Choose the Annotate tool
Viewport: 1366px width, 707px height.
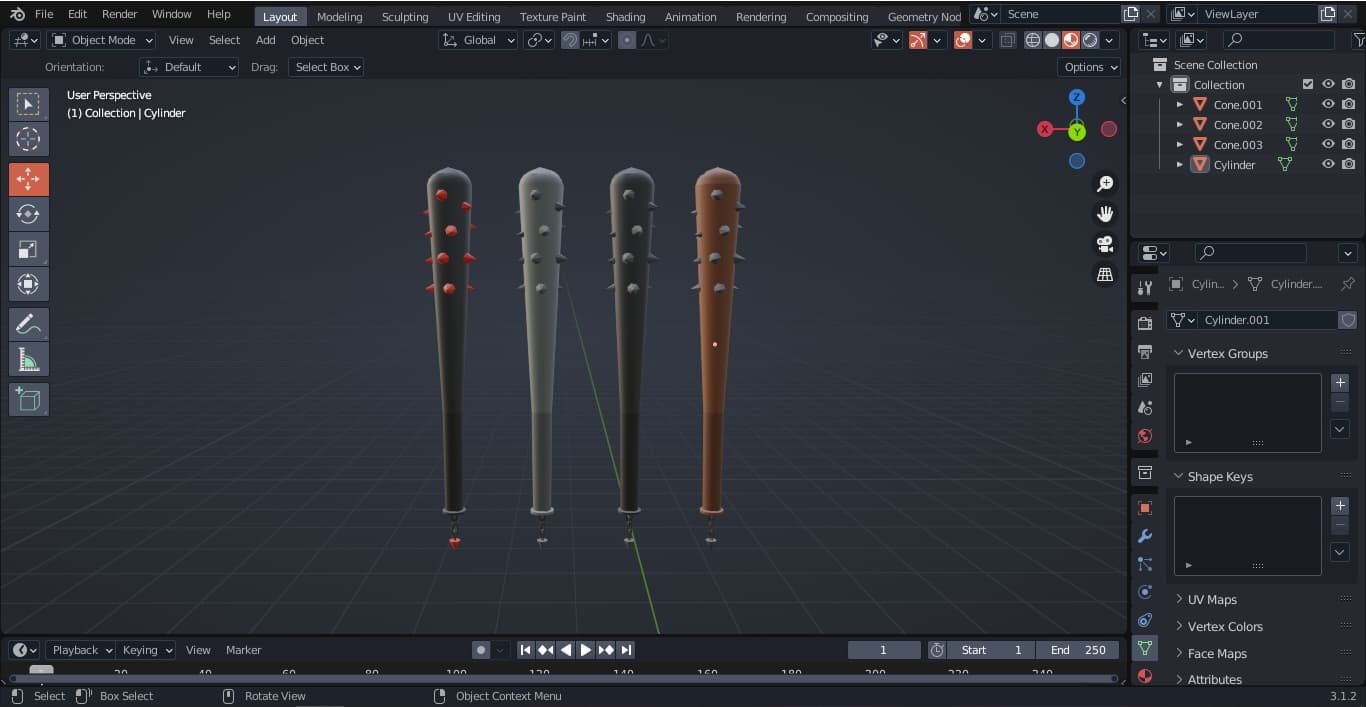pos(28,324)
